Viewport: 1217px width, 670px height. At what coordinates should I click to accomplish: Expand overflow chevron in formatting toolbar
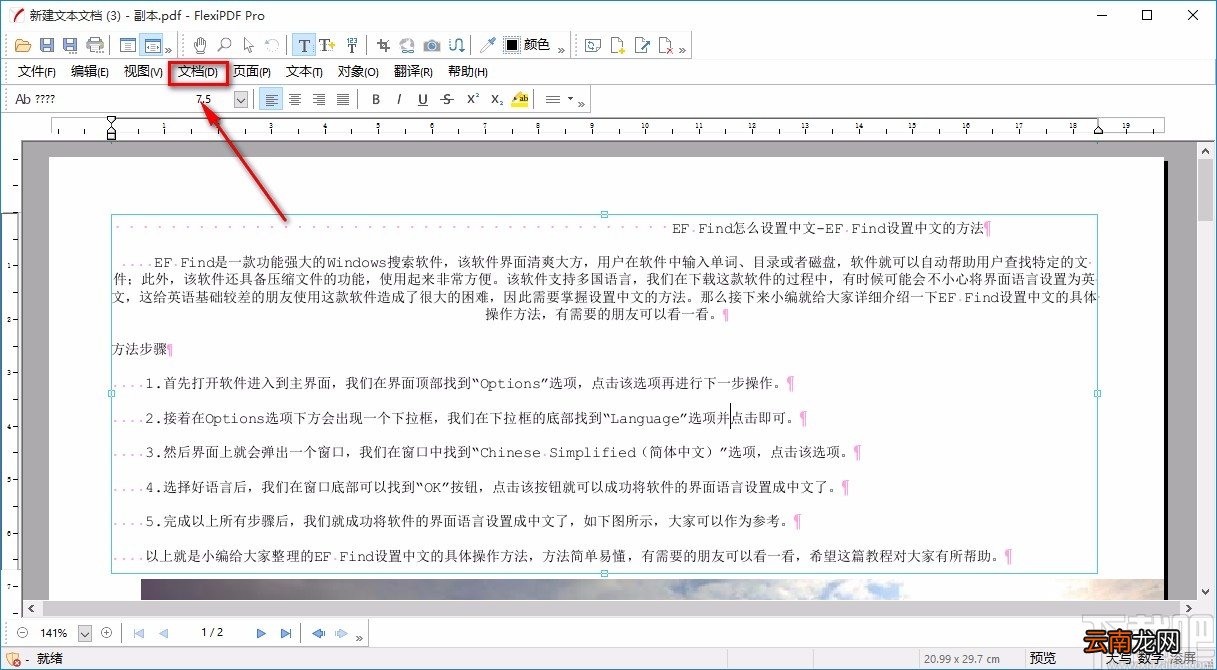tap(582, 103)
